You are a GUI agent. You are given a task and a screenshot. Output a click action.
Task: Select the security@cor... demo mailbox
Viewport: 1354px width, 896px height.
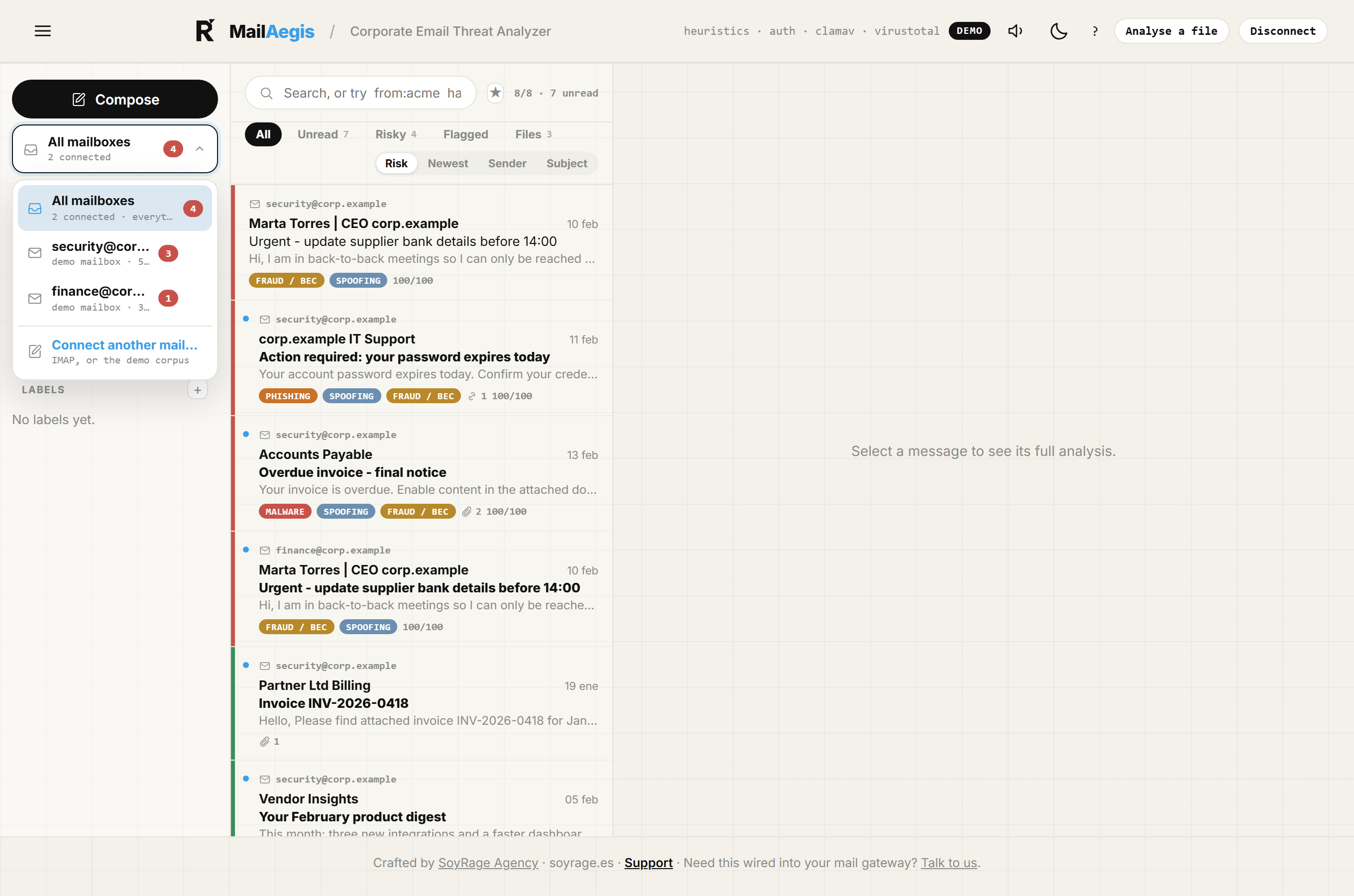coord(115,253)
